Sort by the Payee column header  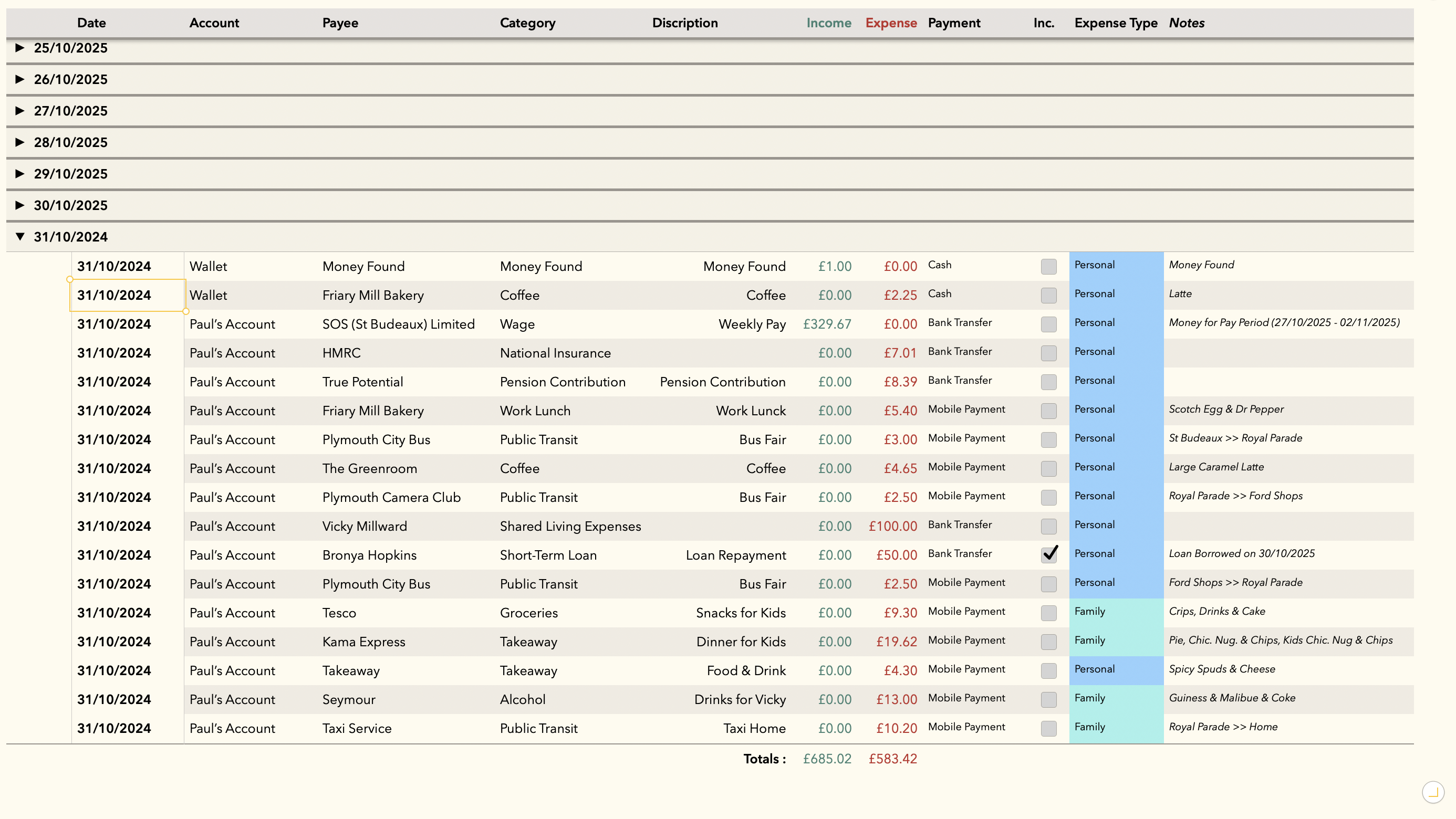point(340,23)
